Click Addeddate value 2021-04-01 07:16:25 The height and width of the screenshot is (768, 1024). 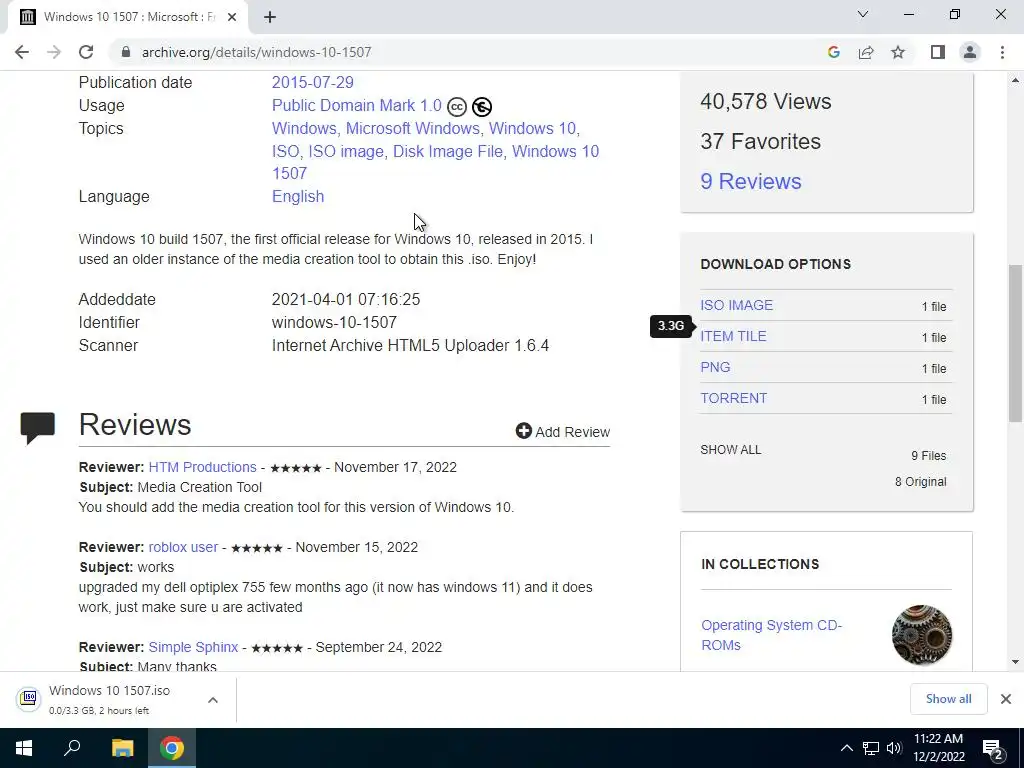[x=345, y=299]
